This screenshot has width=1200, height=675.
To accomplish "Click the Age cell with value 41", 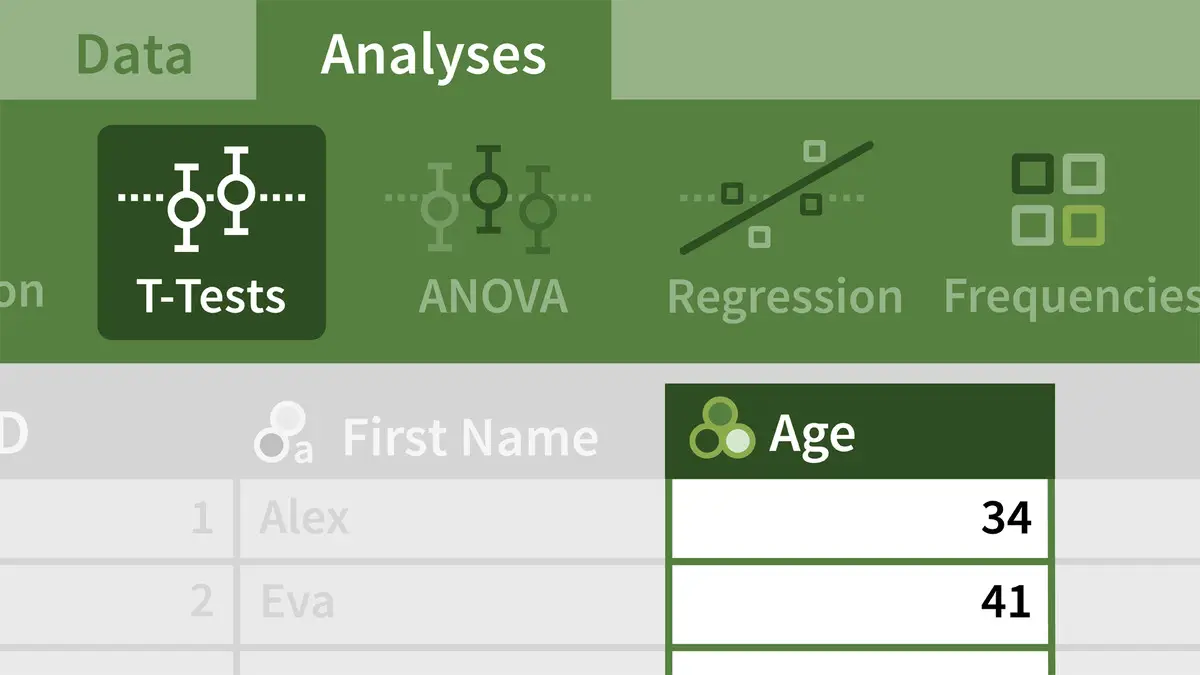I will [860, 602].
